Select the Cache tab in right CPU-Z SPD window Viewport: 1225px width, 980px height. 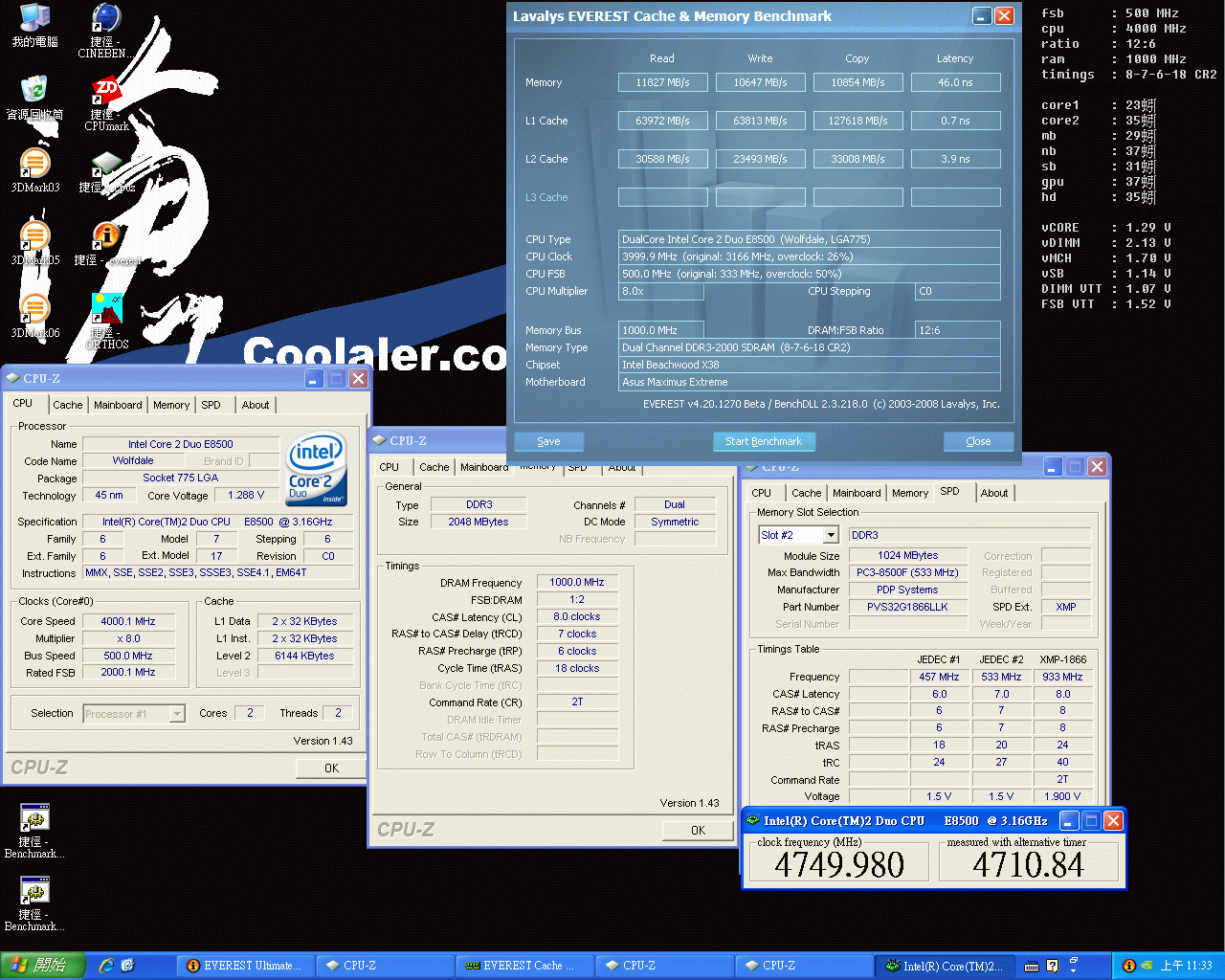click(806, 493)
